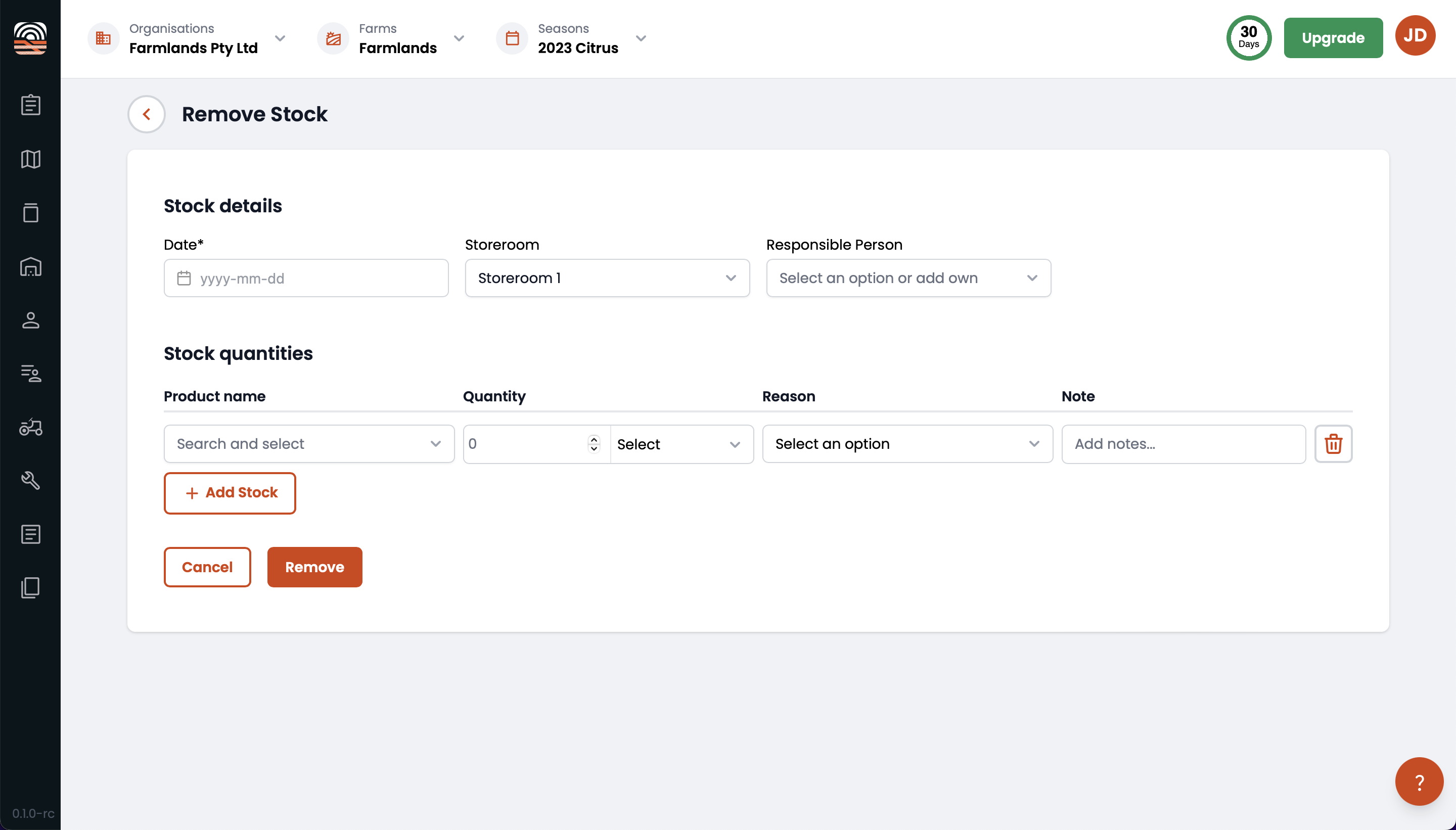This screenshot has width=1456, height=830.
Task: Open Reason Select an option dropdown
Action: [907, 443]
